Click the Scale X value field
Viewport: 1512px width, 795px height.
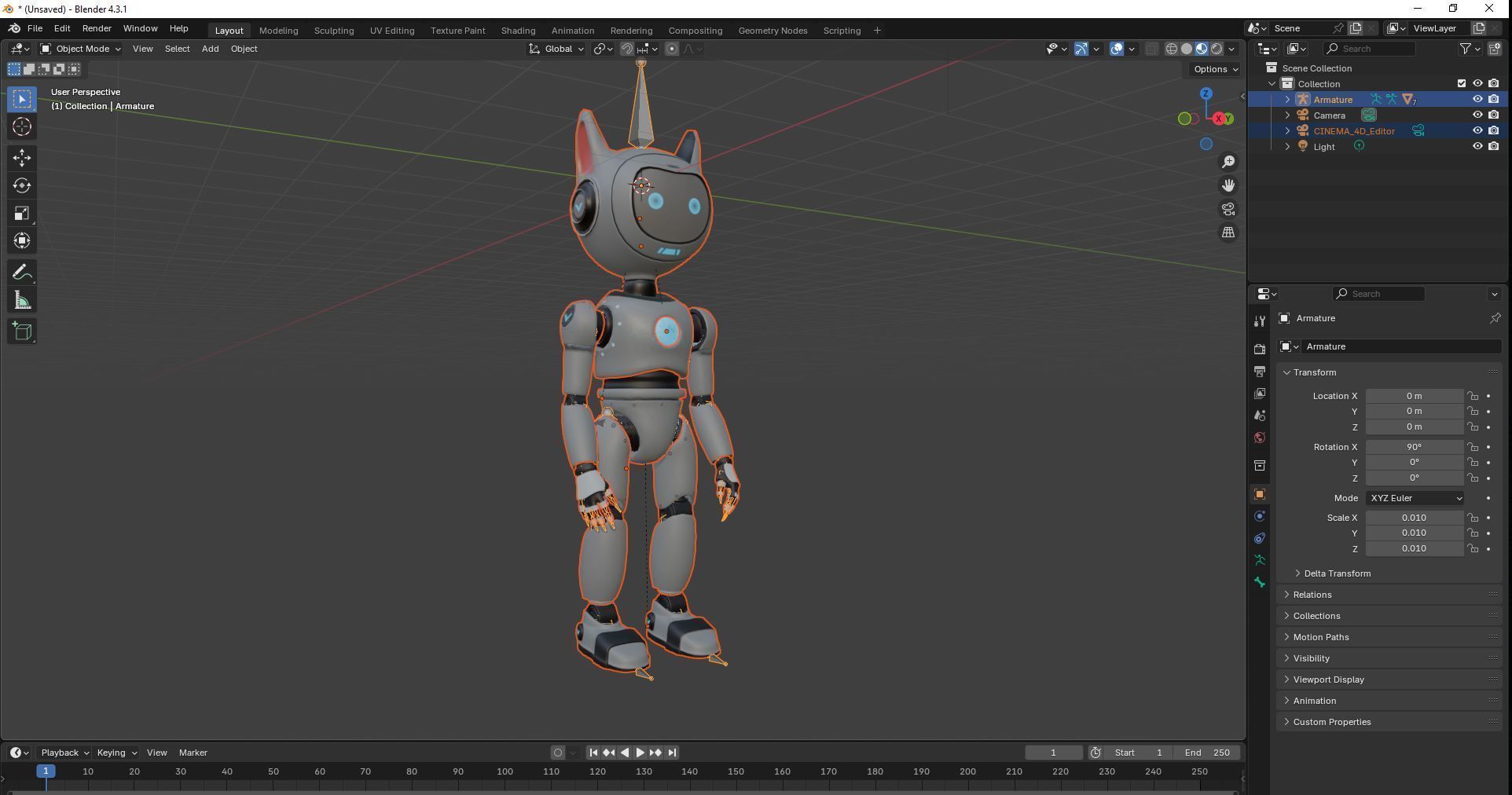(1414, 518)
